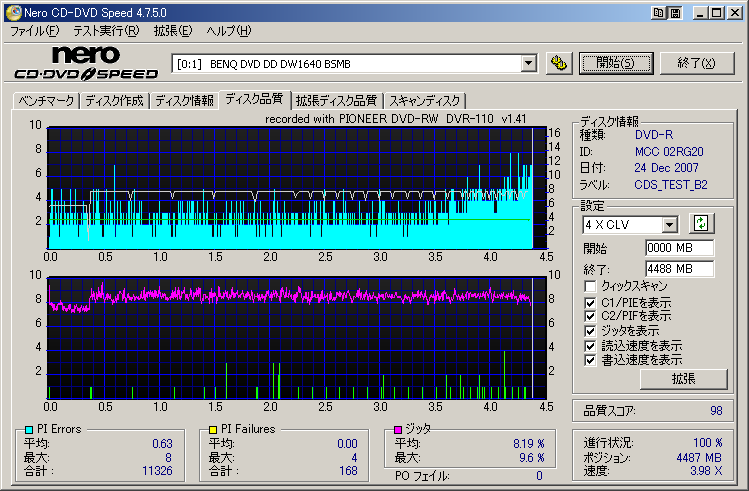Click the save screenshot floppy icon in title bar
The image size is (749, 491).
pyautogui.click(x=675, y=13)
